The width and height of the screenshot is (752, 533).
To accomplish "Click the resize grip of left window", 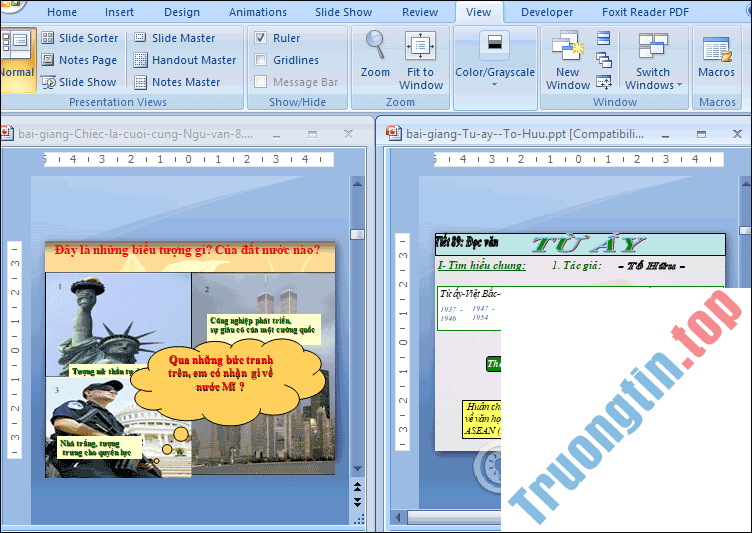I will [358, 519].
